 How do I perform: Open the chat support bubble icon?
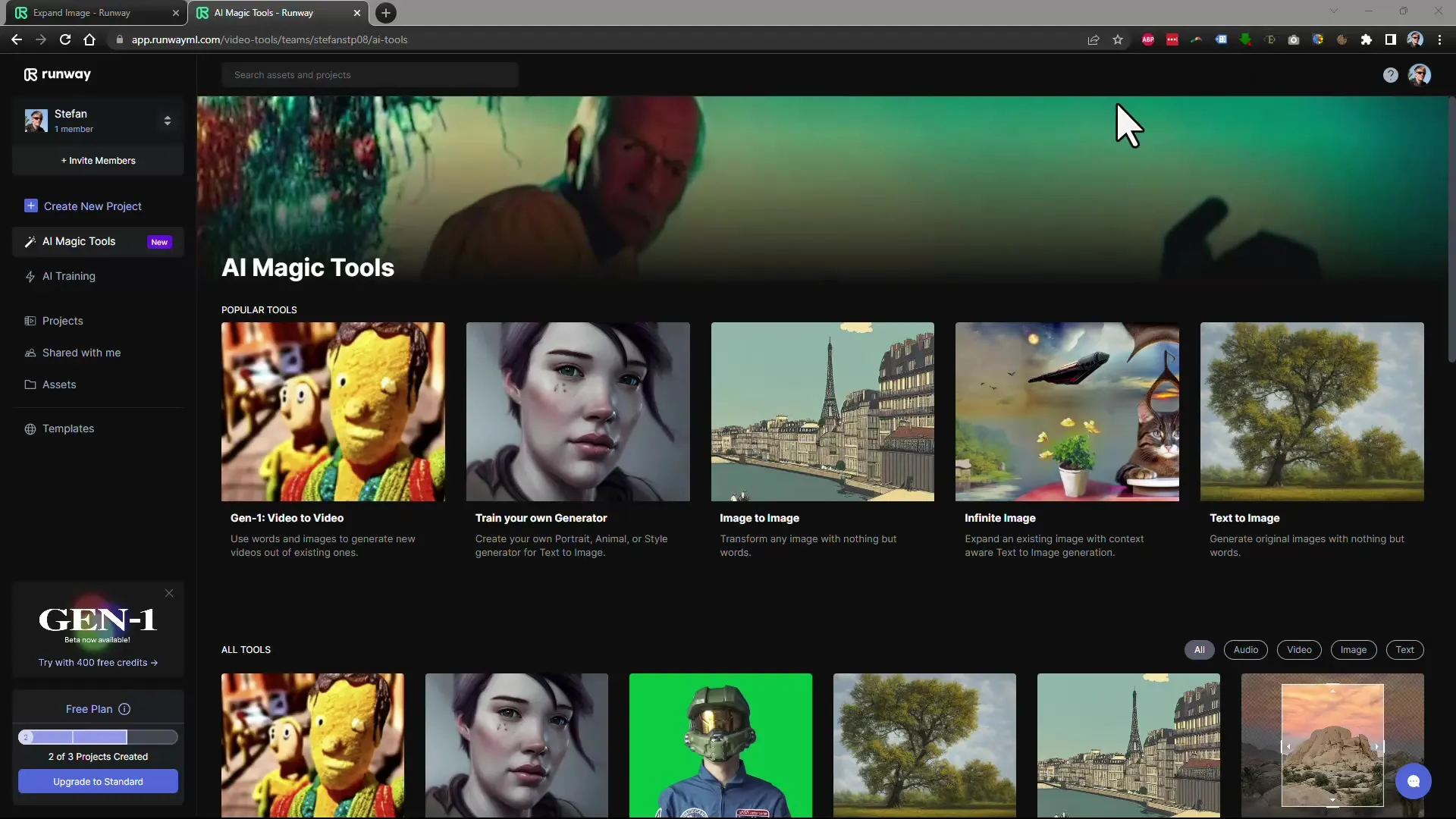1413,781
